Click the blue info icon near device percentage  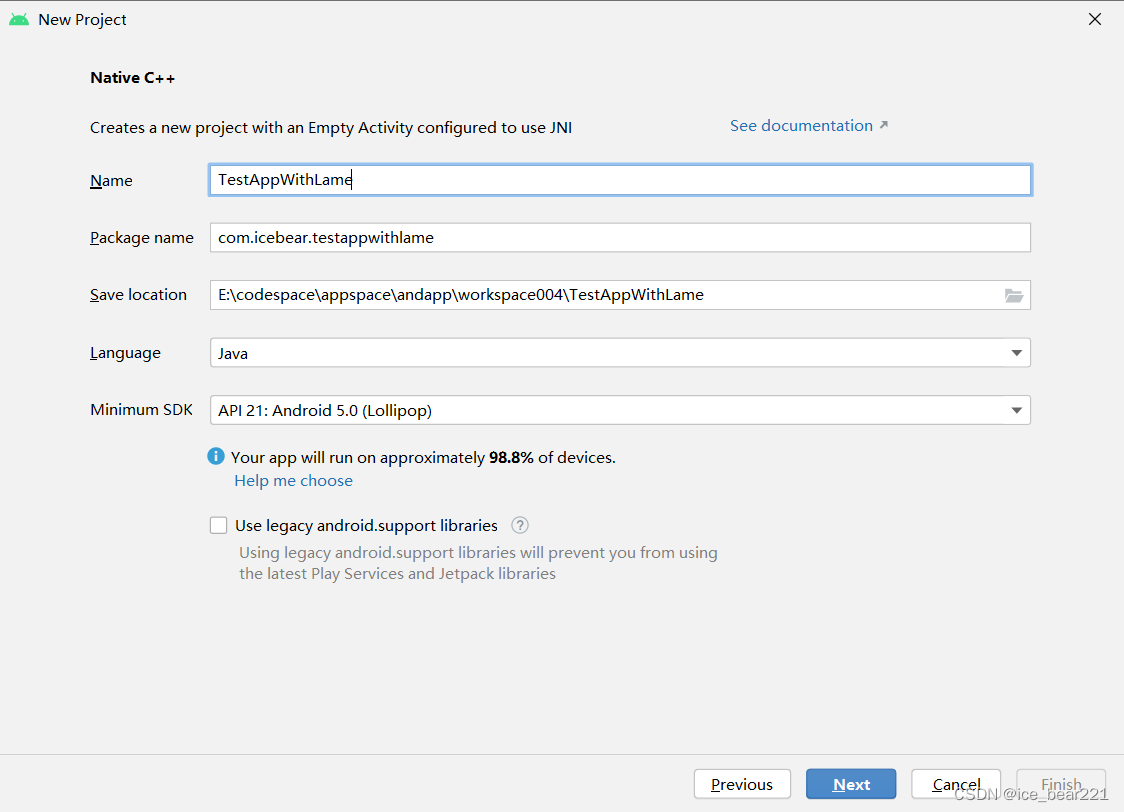click(x=216, y=457)
